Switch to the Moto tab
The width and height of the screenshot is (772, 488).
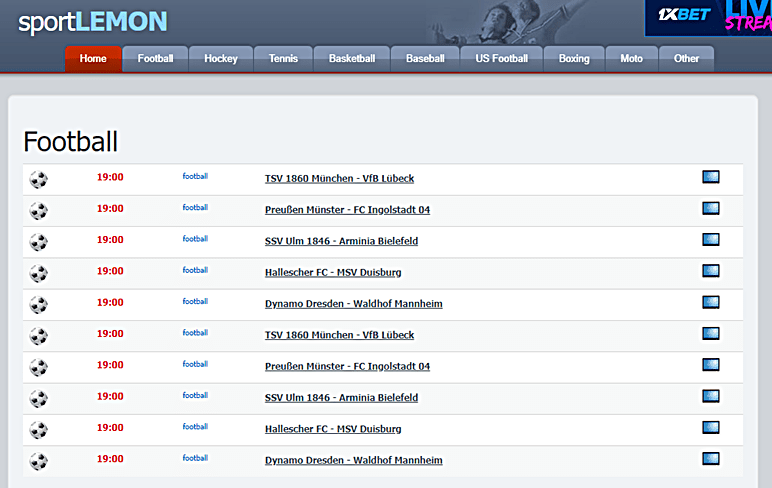point(631,59)
